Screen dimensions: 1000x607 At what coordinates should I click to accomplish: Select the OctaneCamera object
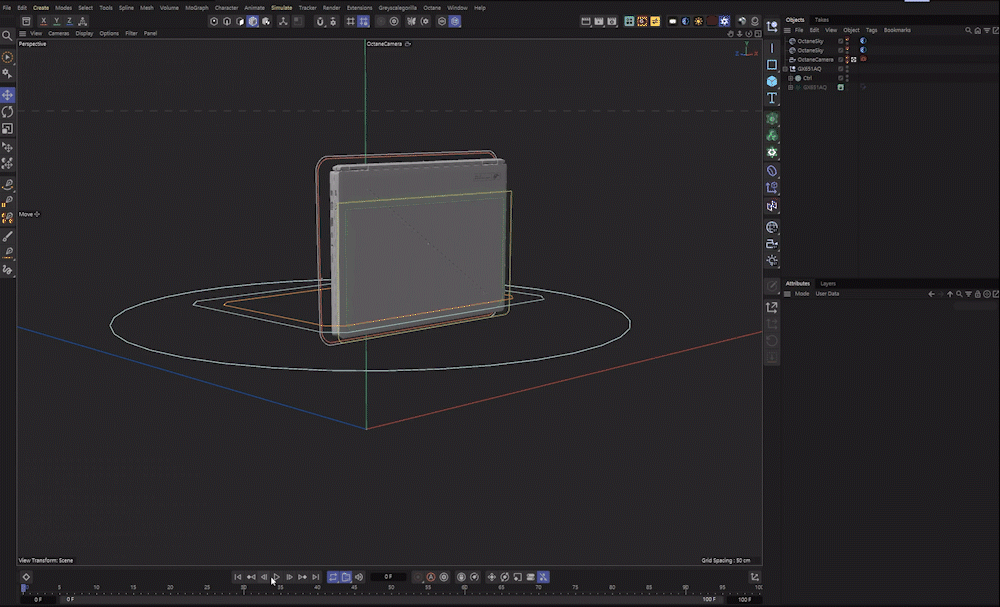pyautogui.click(x=815, y=59)
